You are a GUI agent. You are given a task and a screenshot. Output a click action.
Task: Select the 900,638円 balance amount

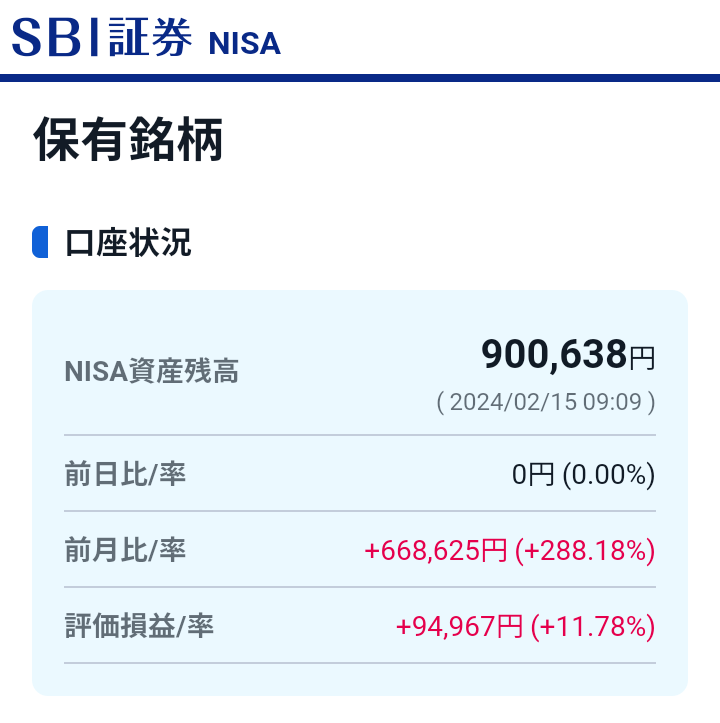(x=568, y=354)
